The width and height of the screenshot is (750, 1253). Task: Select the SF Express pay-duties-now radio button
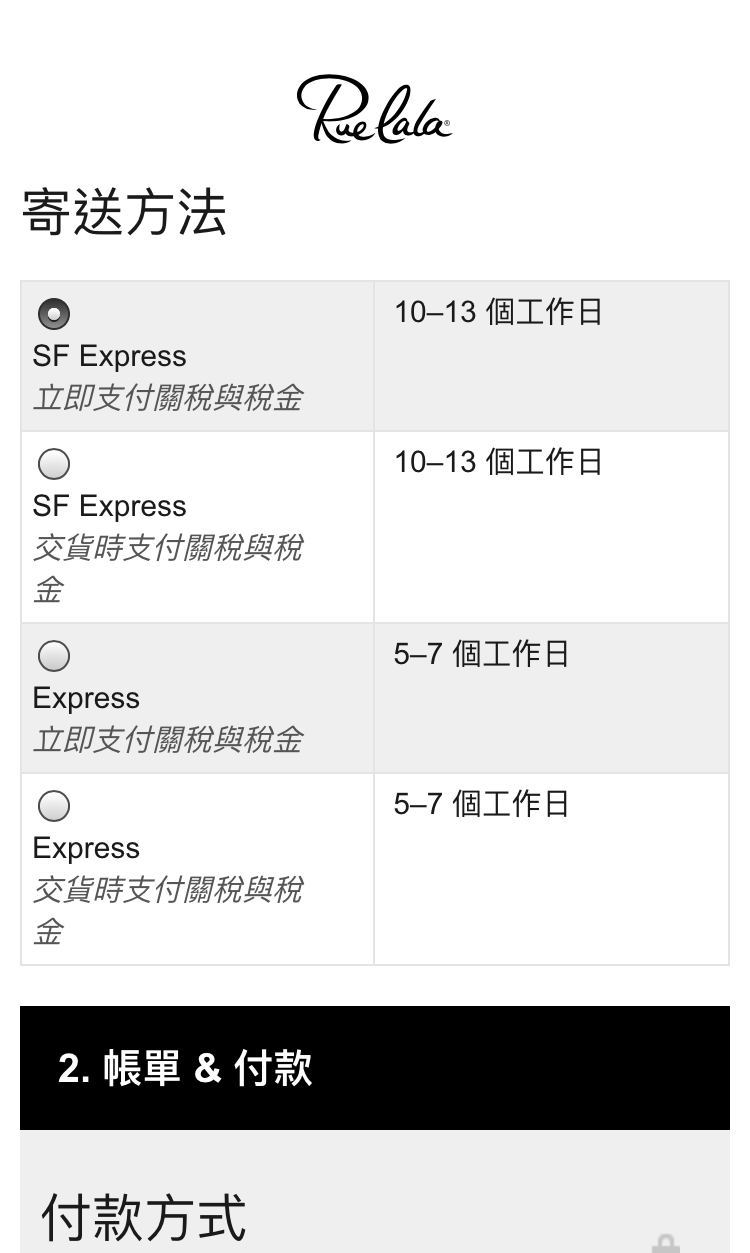(54, 315)
